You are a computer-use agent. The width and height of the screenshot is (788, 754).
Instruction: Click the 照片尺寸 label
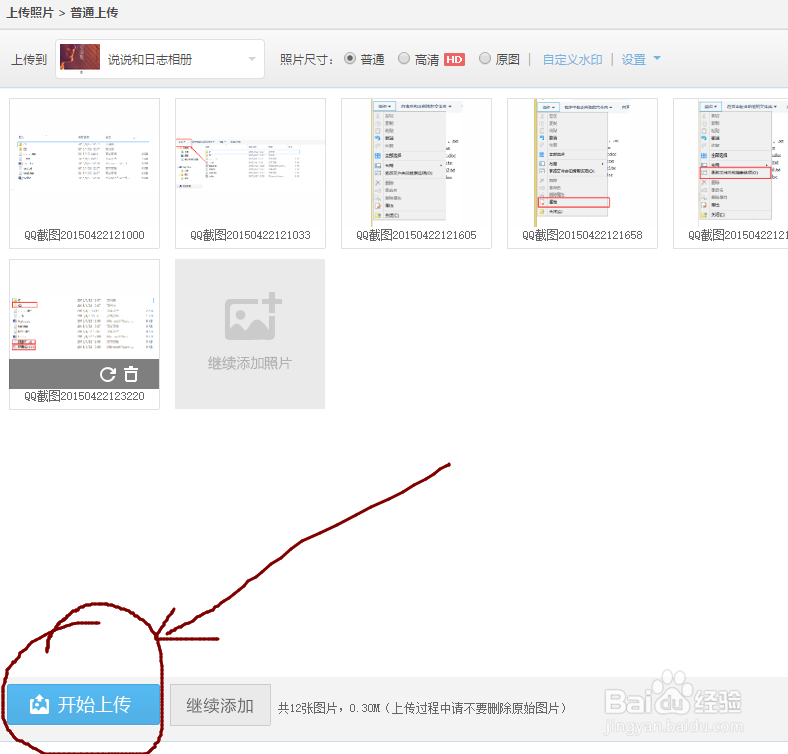coord(307,59)
